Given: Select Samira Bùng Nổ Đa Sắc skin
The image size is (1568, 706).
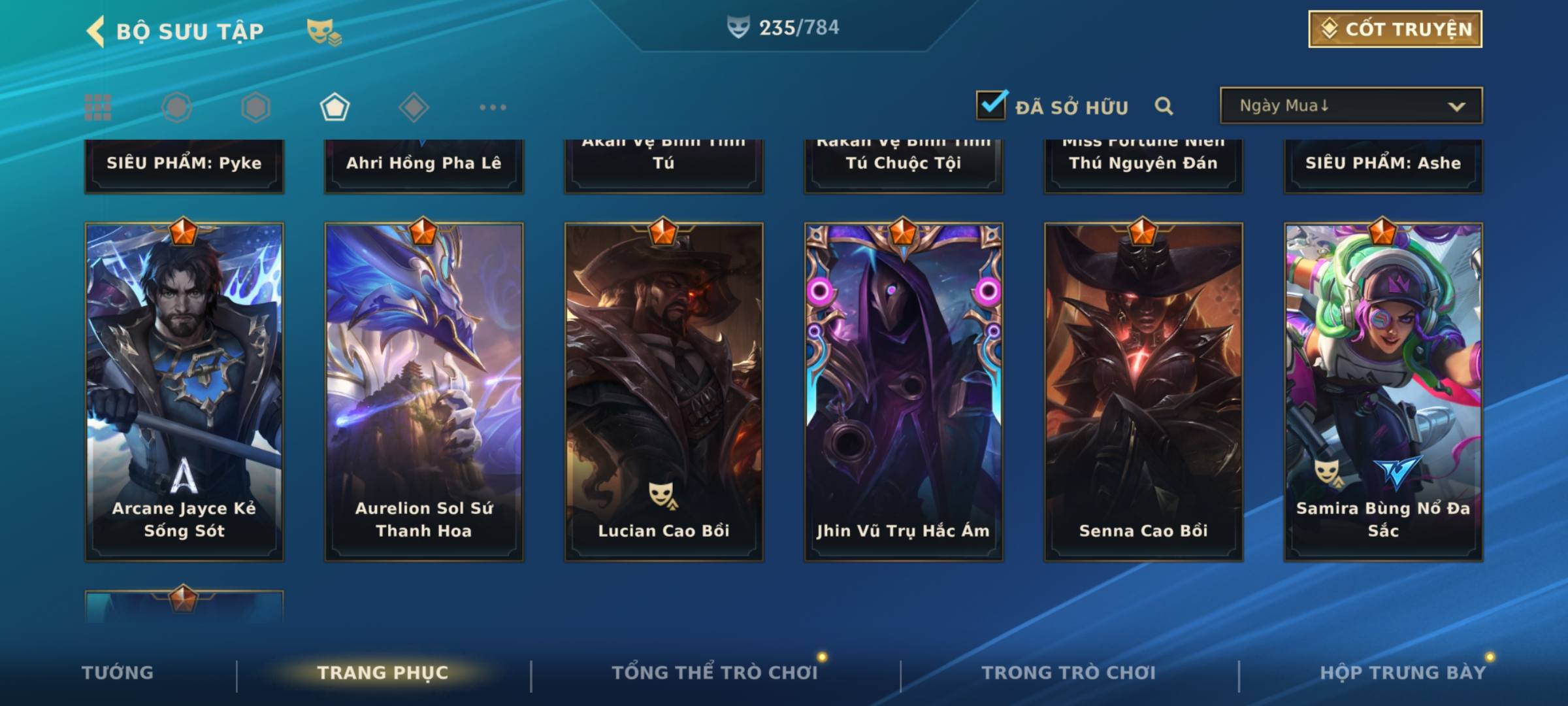Looking at the screenshot, I should pyautogui.click(x=1383, y=392).
